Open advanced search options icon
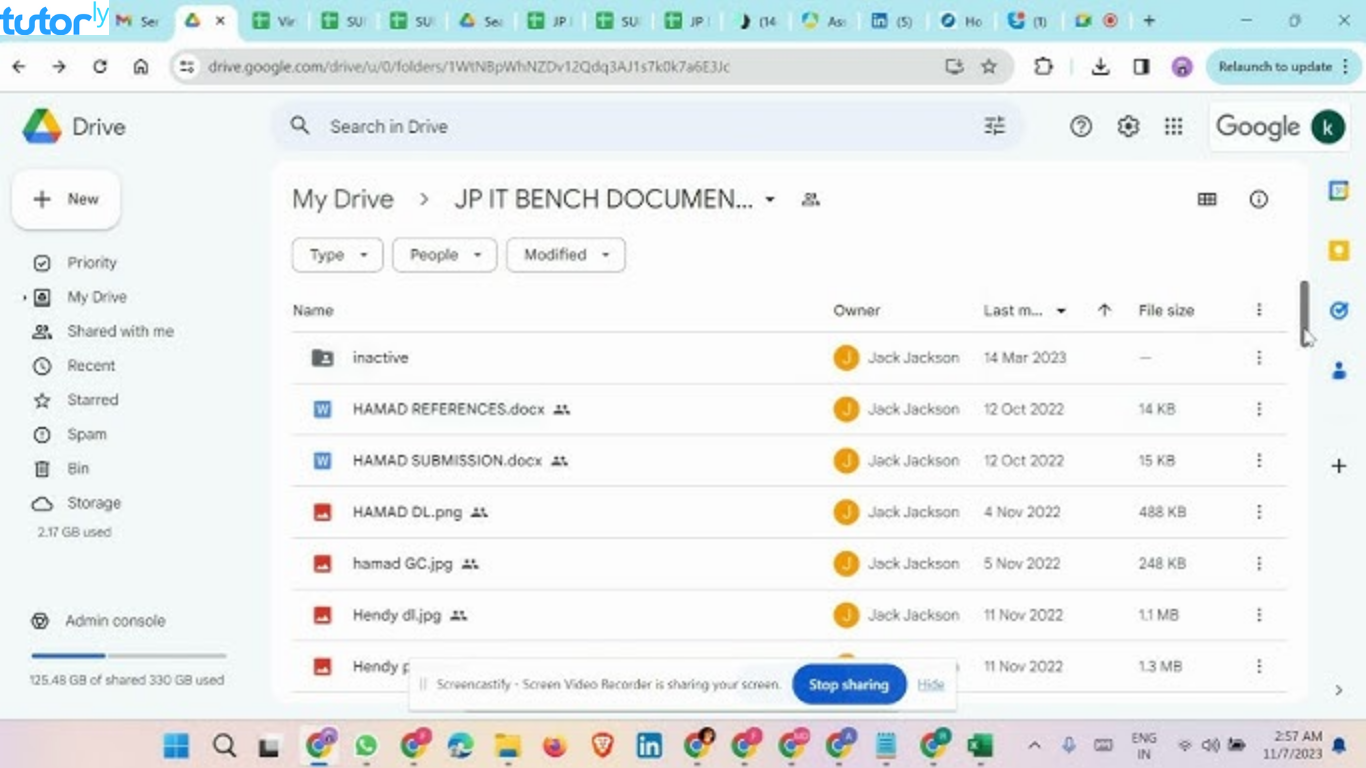 coord(993,126)
